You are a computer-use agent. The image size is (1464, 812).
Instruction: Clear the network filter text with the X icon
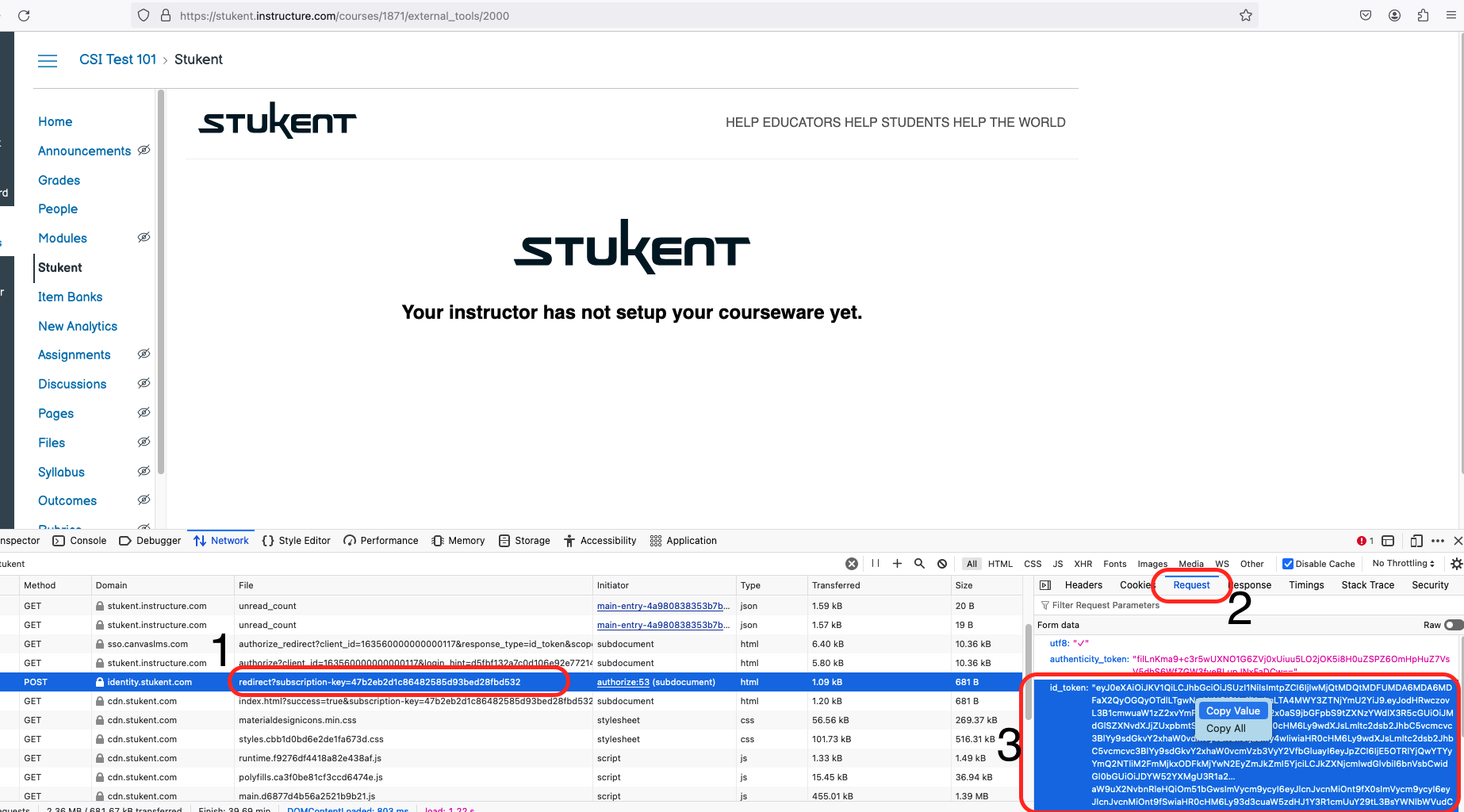(852, 564)
